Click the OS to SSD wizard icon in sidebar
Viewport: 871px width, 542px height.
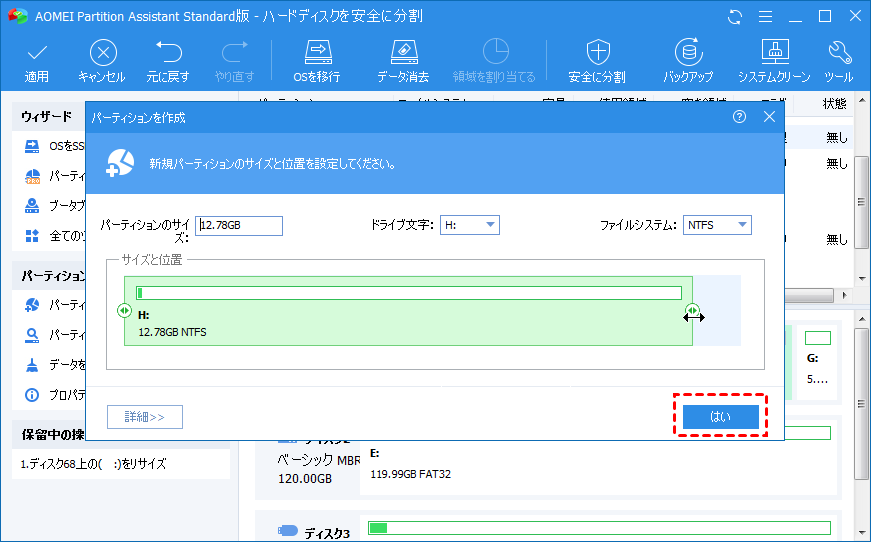pos(32,146)
